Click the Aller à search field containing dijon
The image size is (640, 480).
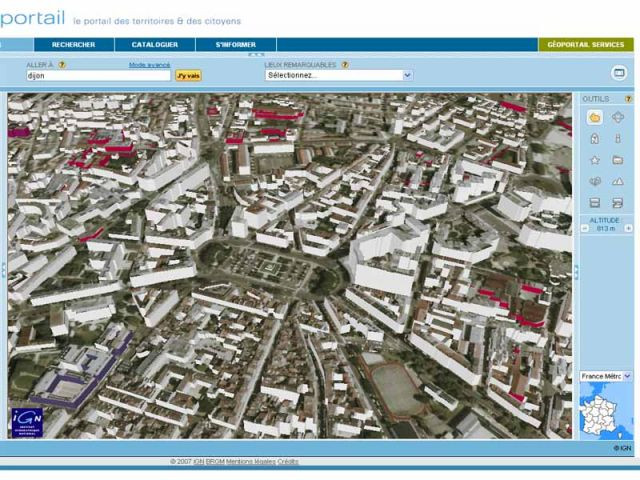coord(98,76)
